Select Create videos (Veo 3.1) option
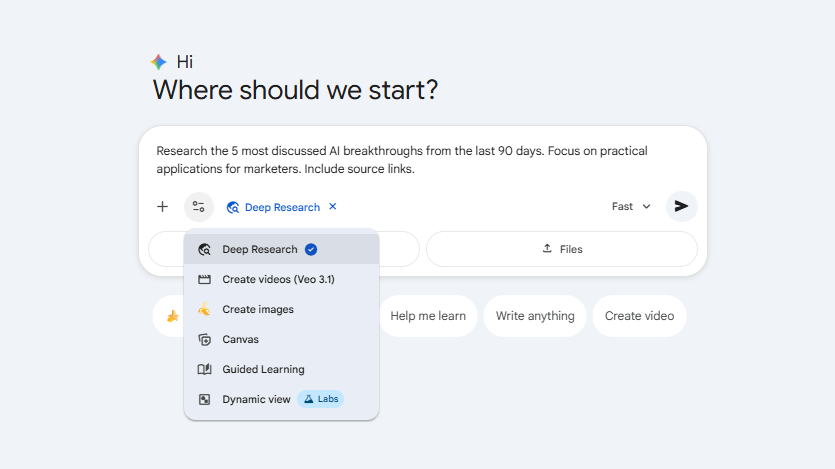This screenshot has height=469, width=835. click(x=265, y=279)
